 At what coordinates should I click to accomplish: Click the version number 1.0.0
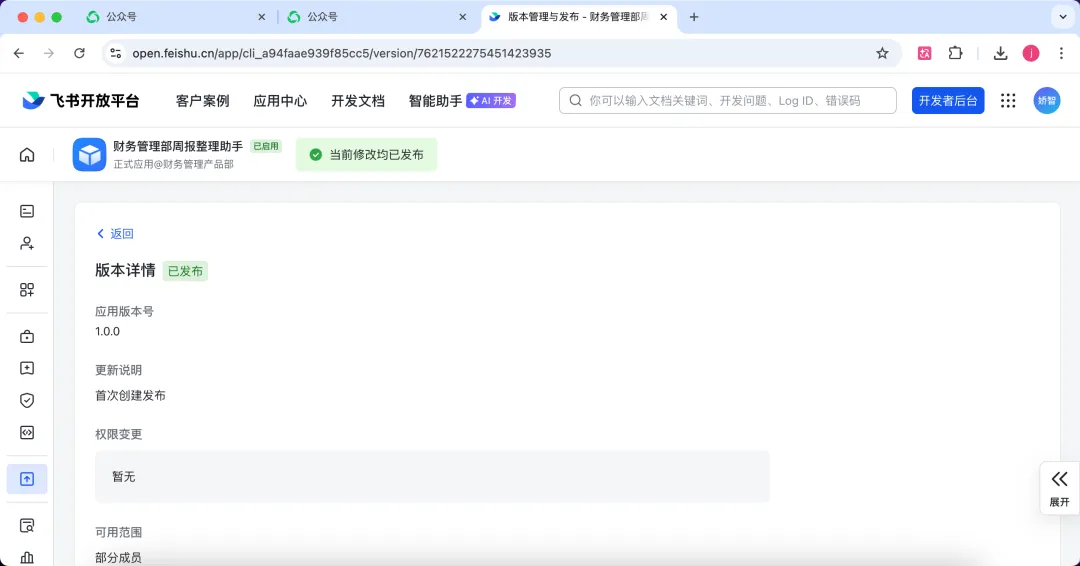point(107,331)
